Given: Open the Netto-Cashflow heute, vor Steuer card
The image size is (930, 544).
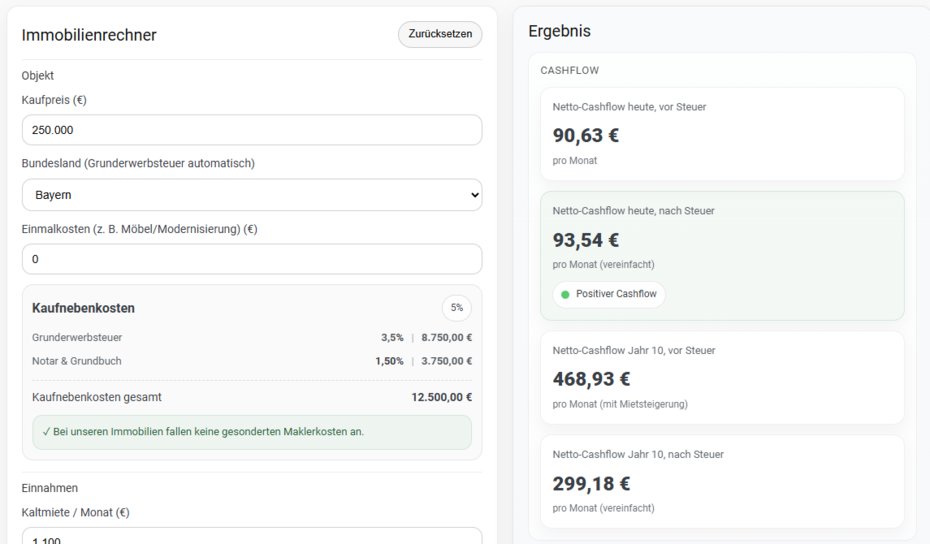Looking at the screenshot, I should coord(722,134).
